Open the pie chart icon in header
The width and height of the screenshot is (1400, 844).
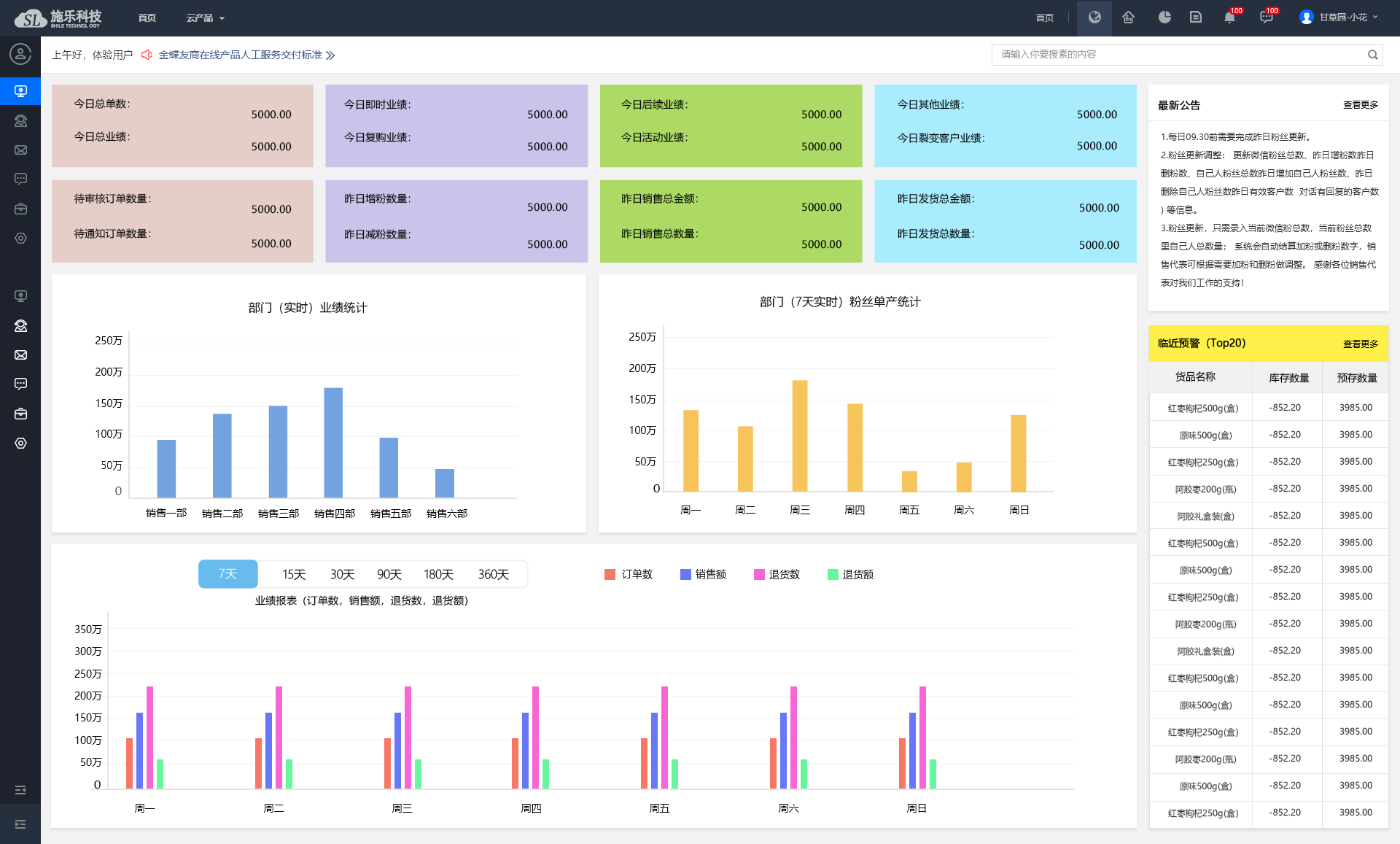(x=1164, y=18)
